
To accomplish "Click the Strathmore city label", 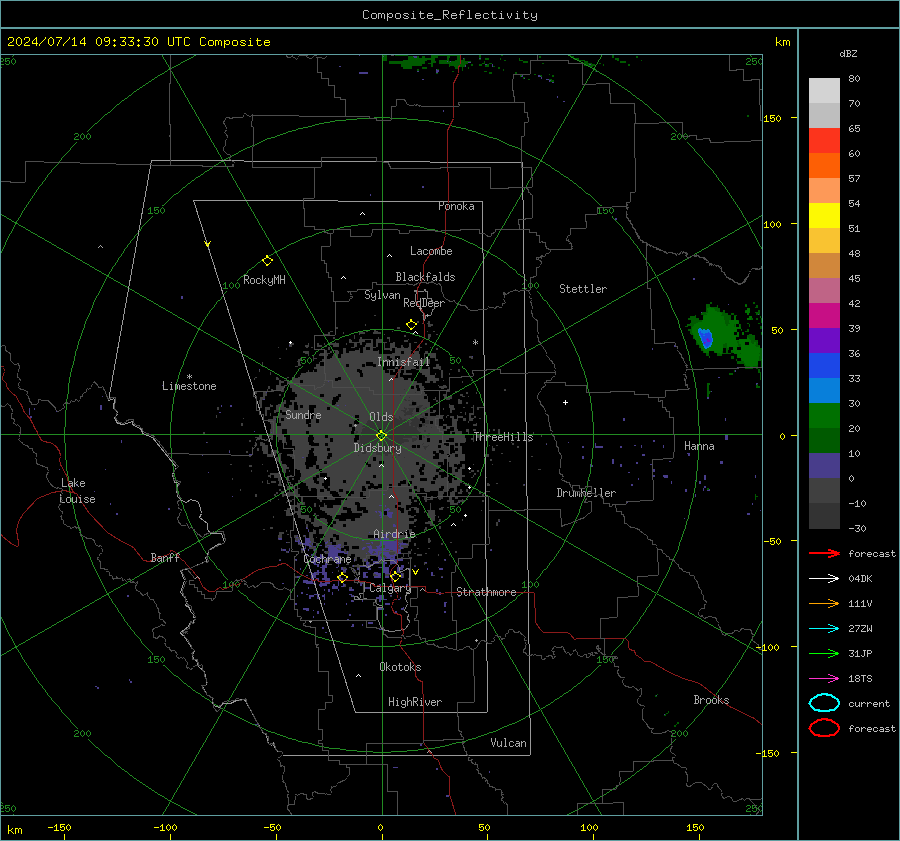I will [x=486, y=592].
